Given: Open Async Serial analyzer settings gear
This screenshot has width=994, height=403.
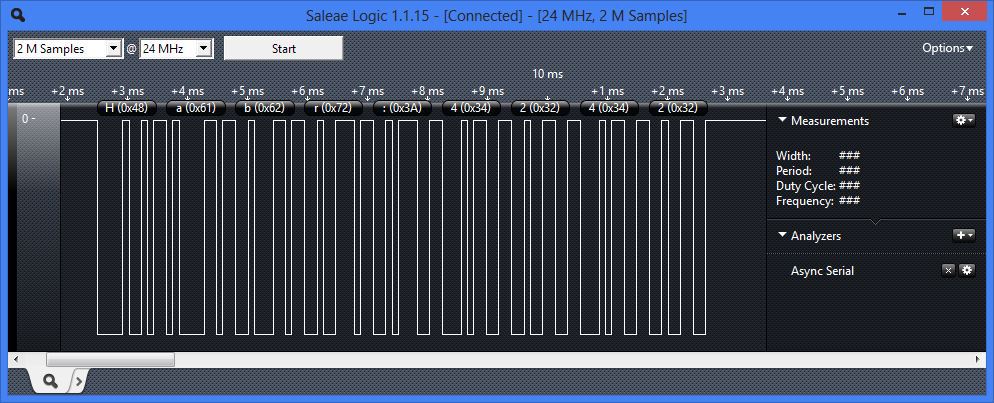Looking at the screenshot, I should [x=966, y=271].
